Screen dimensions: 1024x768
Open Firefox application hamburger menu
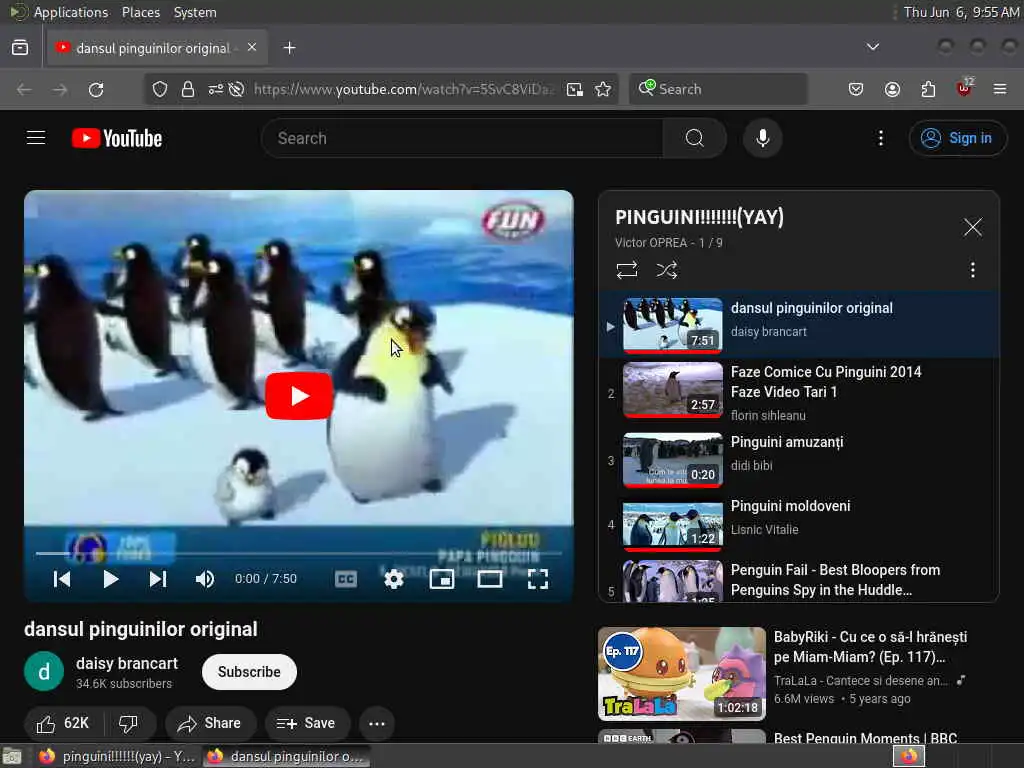point(1000,89)
